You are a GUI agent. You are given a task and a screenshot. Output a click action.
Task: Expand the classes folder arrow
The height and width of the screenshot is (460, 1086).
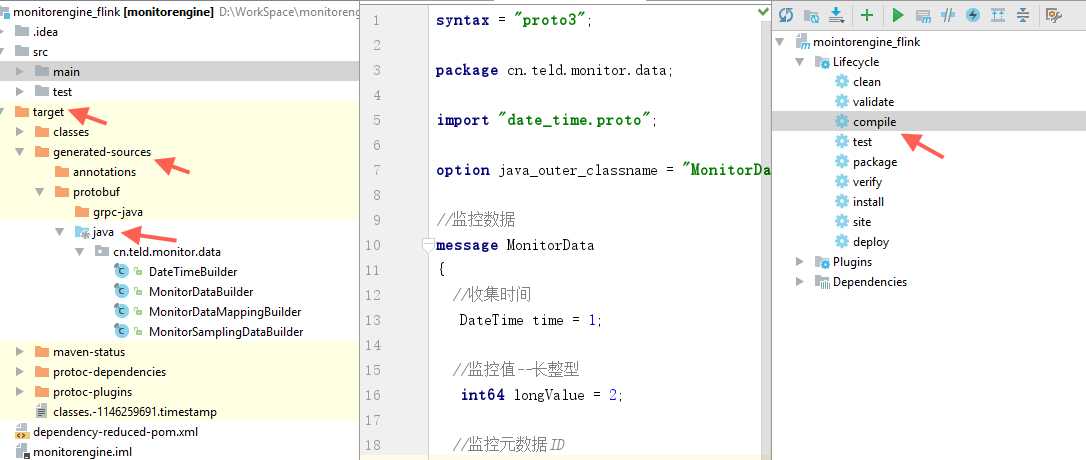[x=19, y=132]
